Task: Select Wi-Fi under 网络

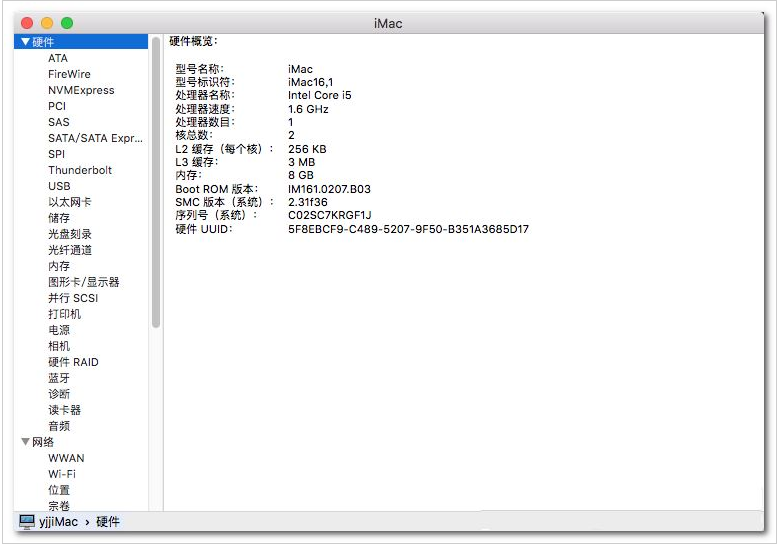Action: point(62,474)
